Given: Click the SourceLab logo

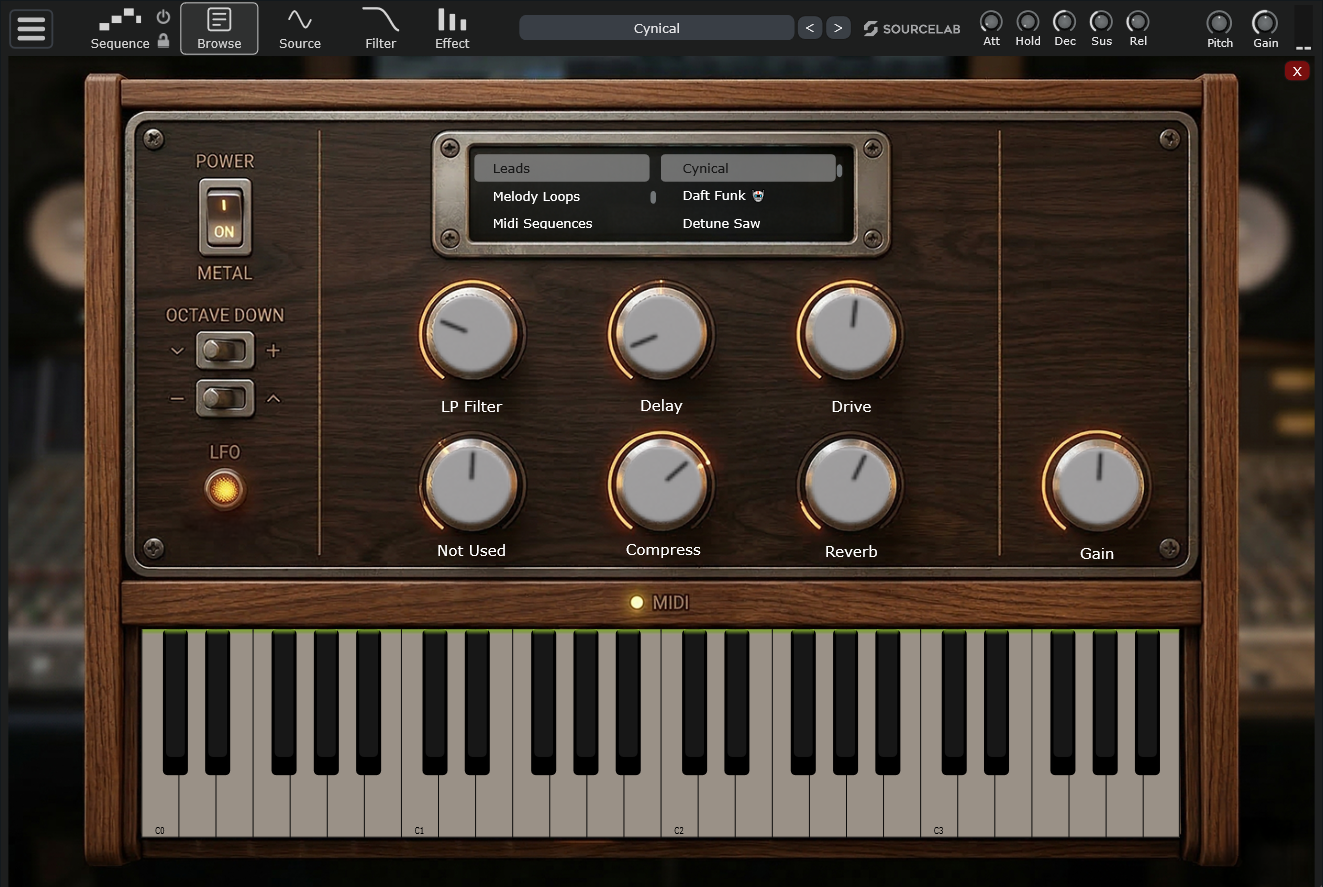Looking at the screenshot, I should point(911,29).
